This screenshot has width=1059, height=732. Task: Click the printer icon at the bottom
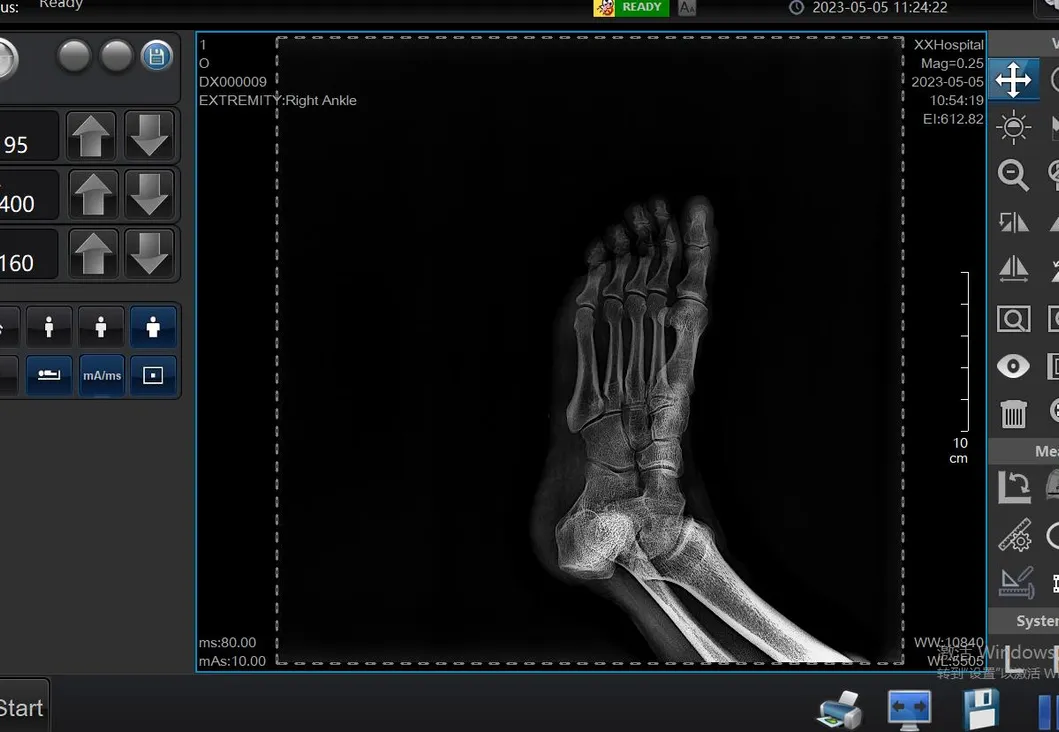[838, 708]
